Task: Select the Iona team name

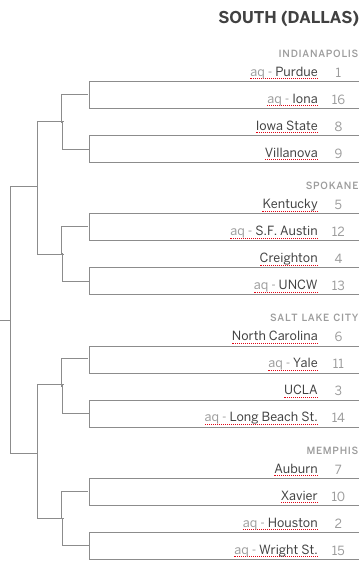Action: coord(305,99)
